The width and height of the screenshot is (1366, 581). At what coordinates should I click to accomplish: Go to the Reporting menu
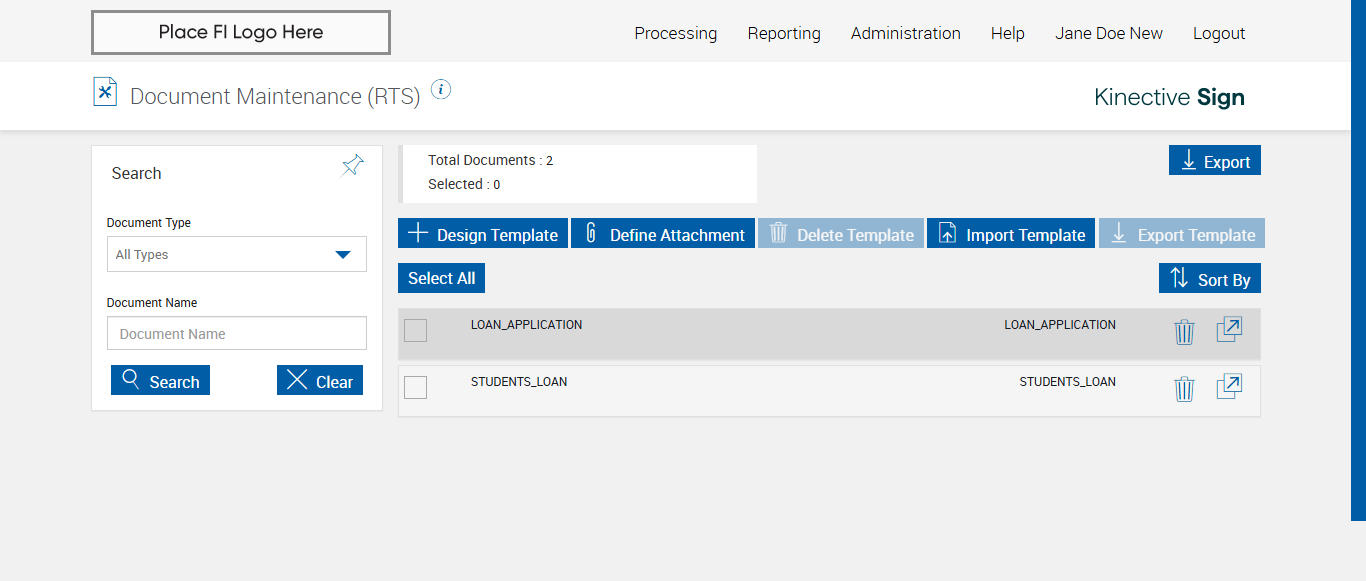(784, 33)
